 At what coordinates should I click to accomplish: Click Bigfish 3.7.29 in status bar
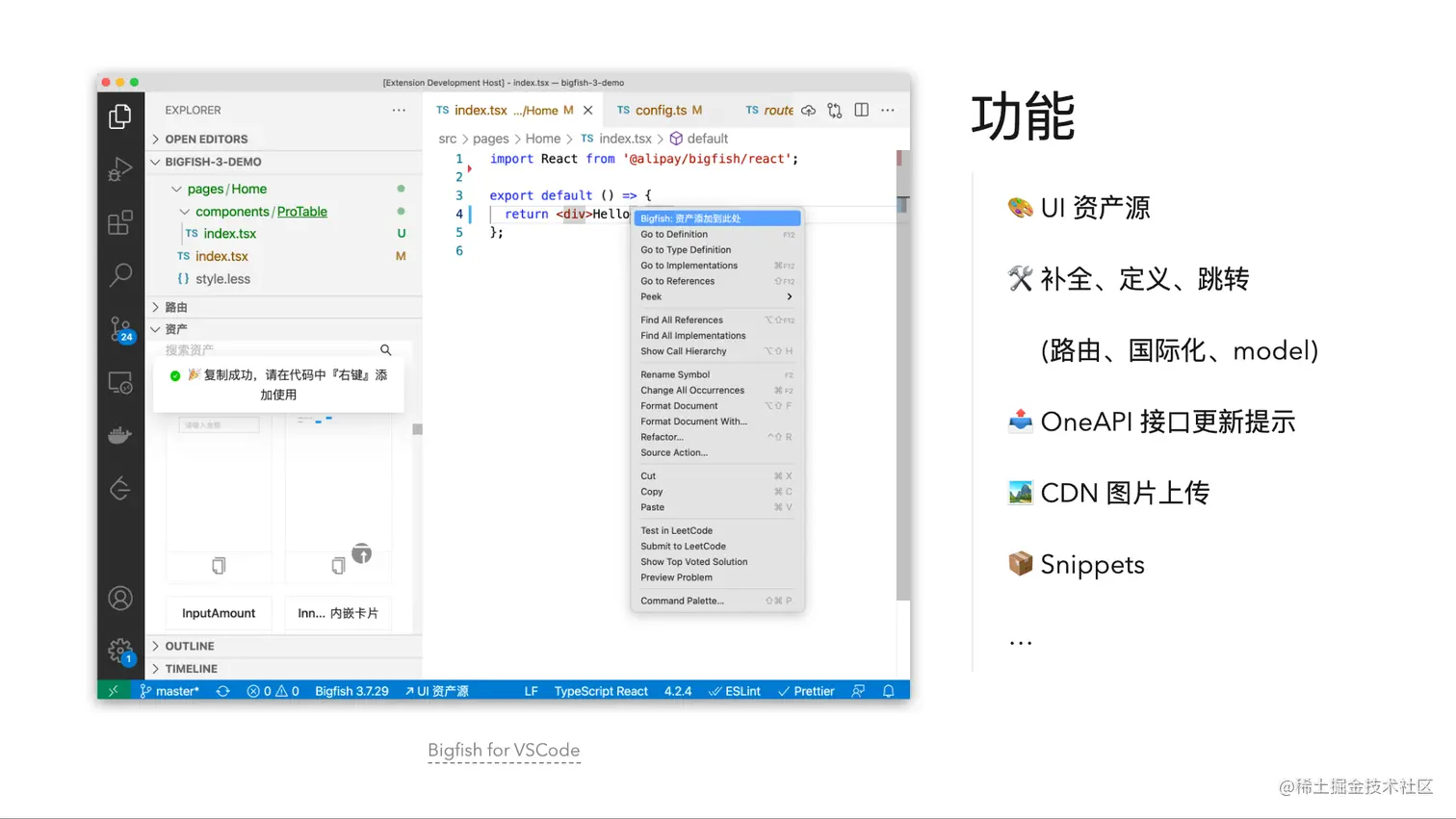(351, 691)
